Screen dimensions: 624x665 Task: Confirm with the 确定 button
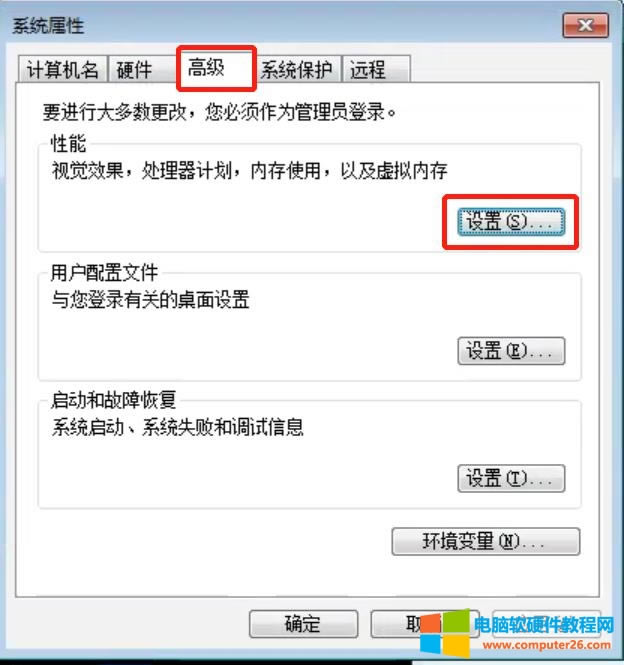point(303,624)
